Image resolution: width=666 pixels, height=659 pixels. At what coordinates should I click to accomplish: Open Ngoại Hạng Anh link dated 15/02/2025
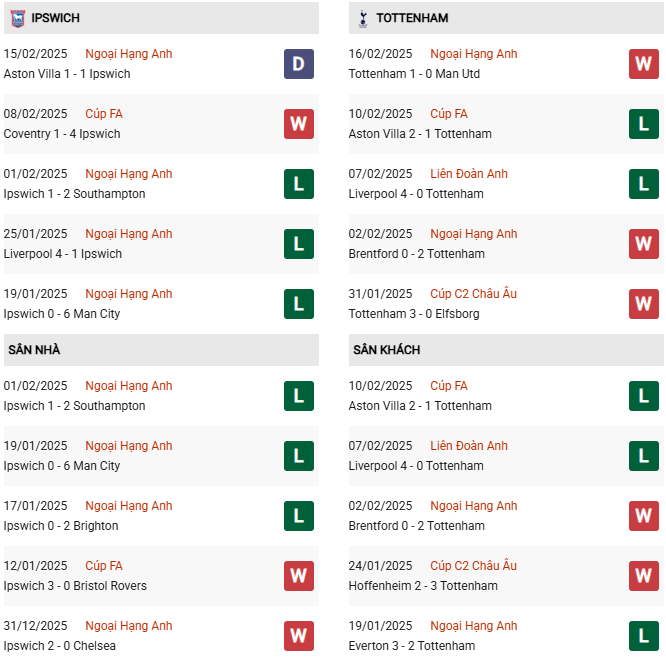pos(129,54)
